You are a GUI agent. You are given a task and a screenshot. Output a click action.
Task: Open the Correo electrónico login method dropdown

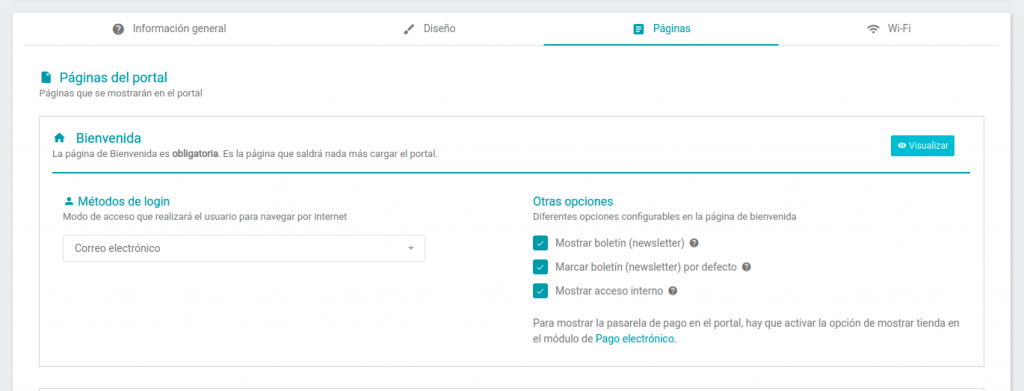244,248
